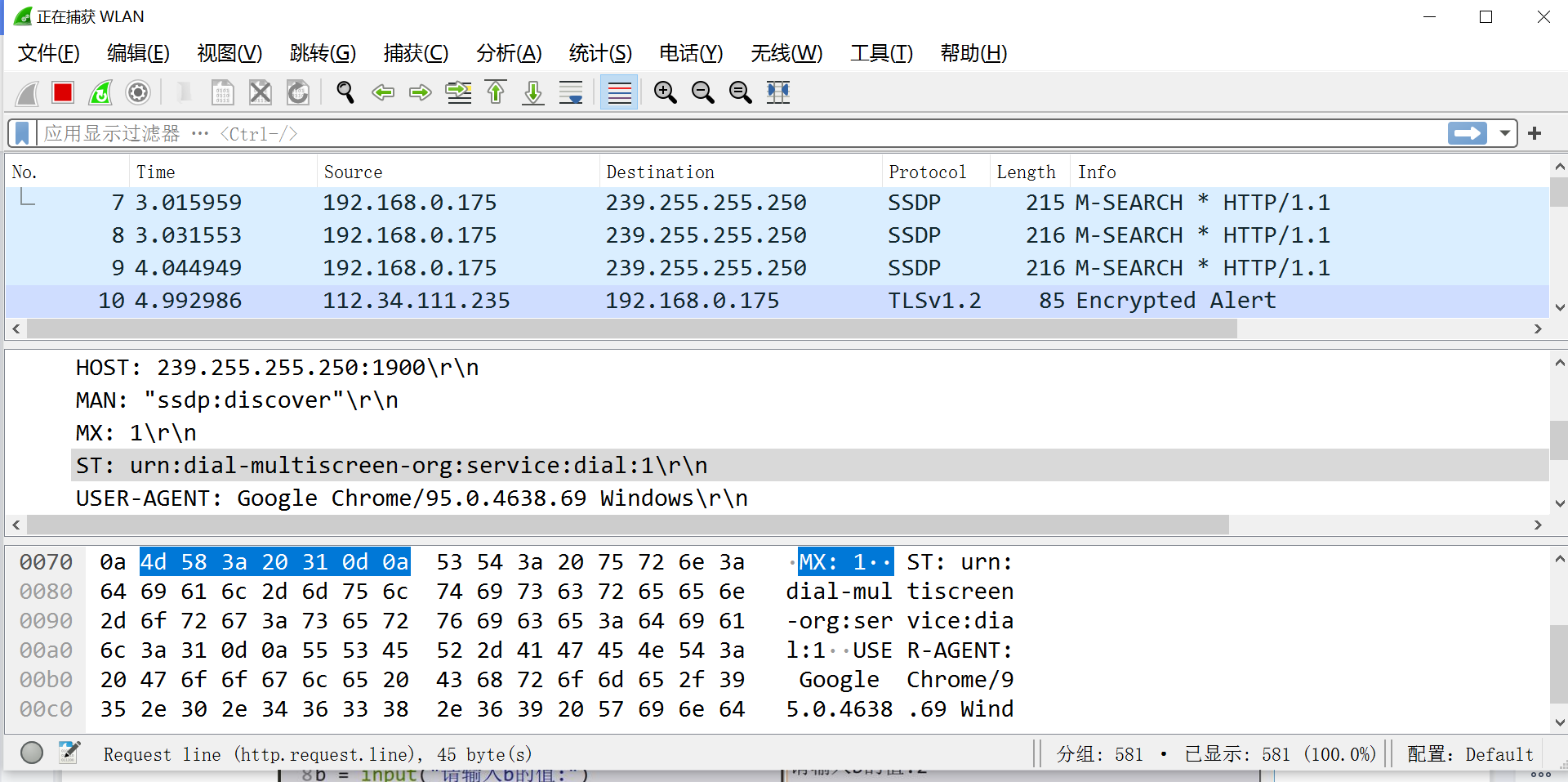The height and width of the screenshot is (782, 1568).
Task: Open the 无线(W) menu
Action: coord(786,52)
